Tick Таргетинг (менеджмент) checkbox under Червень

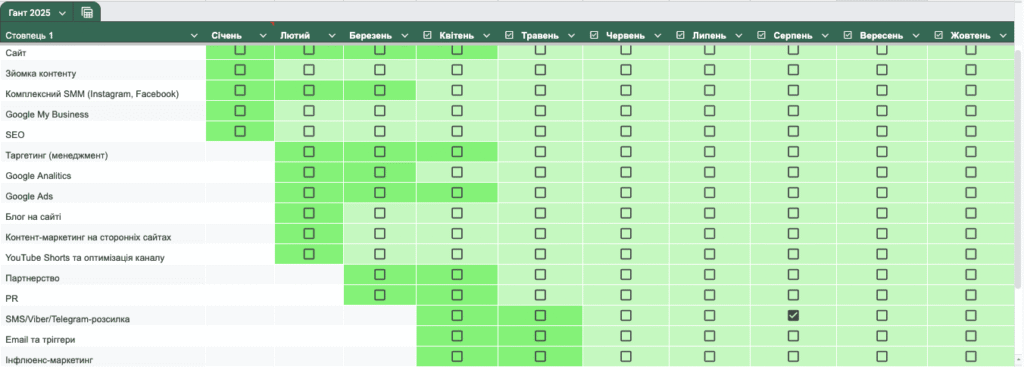626,152
